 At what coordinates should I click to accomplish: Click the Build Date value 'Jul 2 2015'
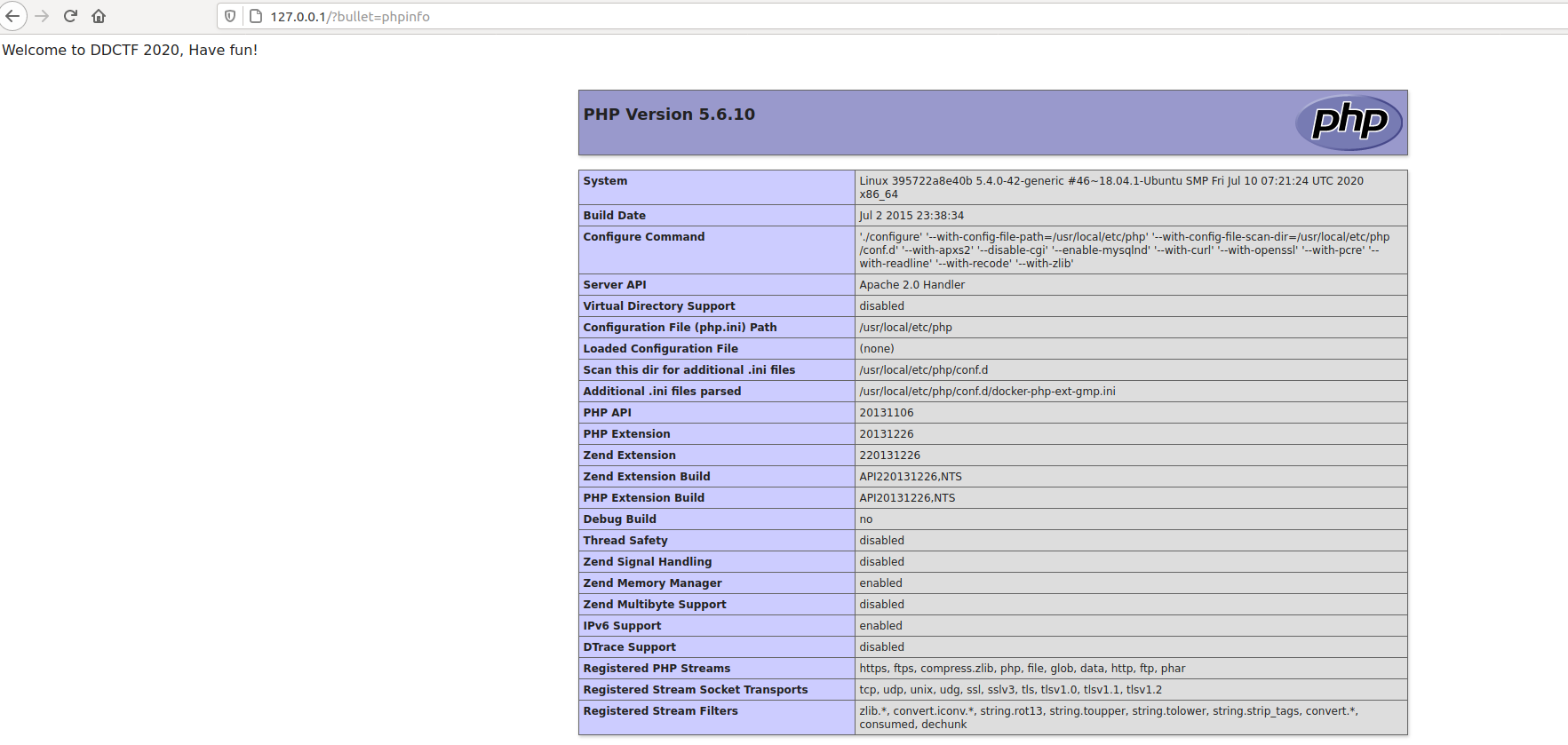(911, 216)
